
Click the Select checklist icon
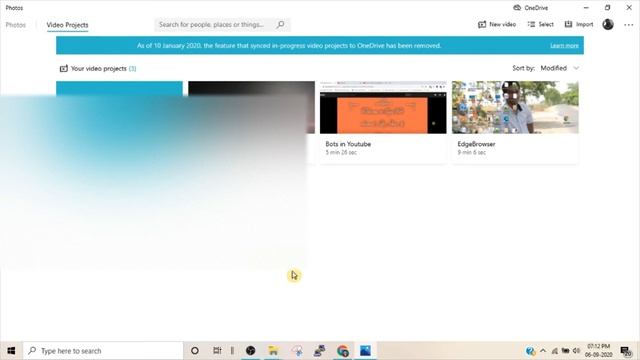[531, 24]
